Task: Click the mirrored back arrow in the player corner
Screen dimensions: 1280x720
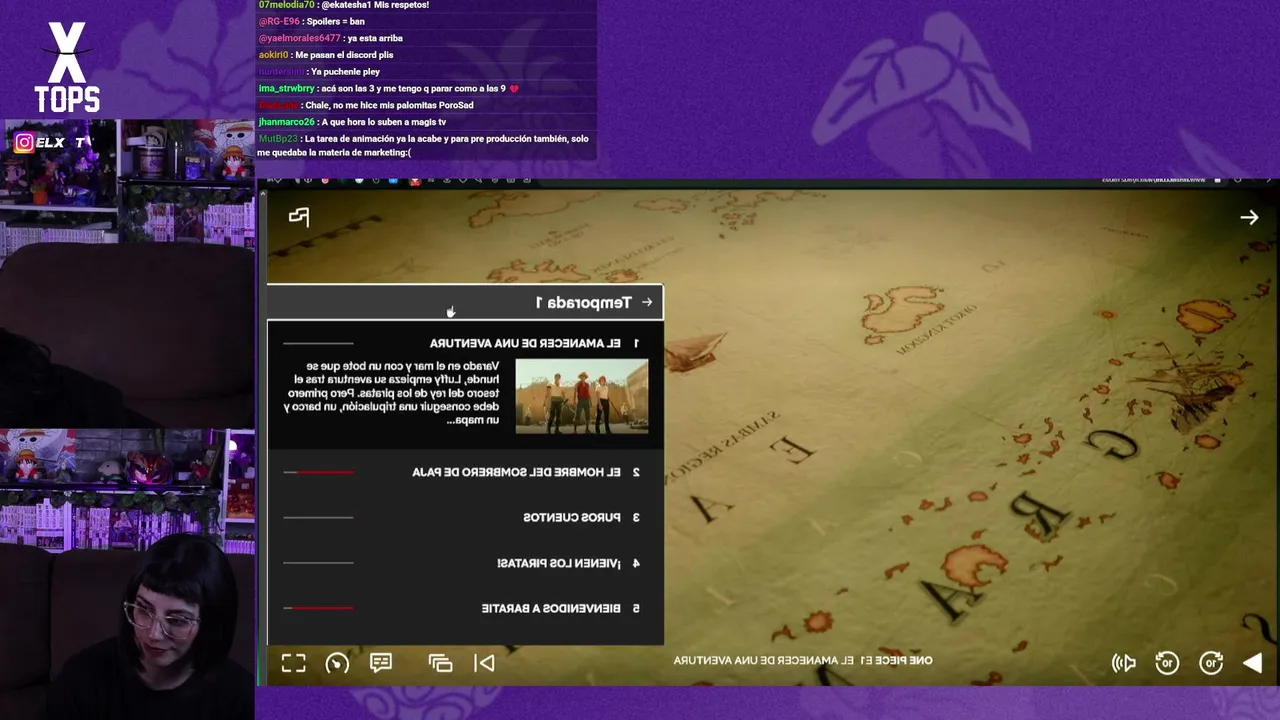Action: [1249, 217]
